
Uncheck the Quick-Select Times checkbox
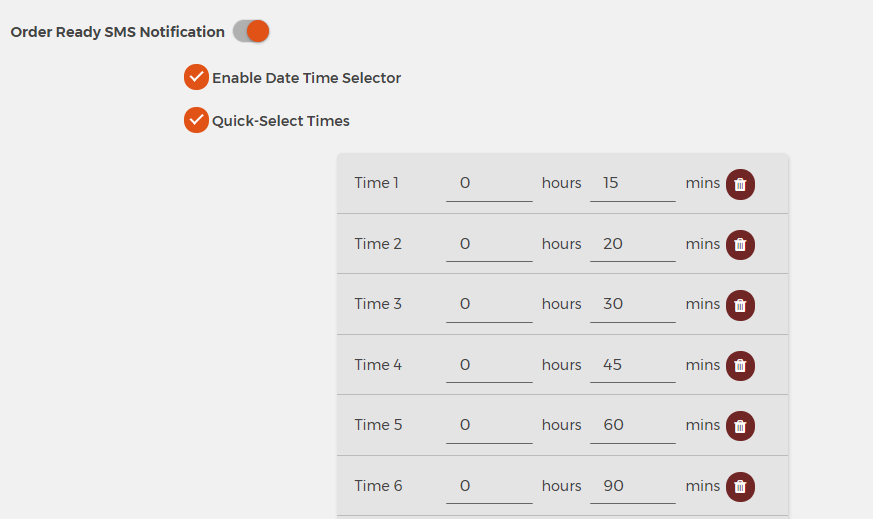click(x=196, y=120)
